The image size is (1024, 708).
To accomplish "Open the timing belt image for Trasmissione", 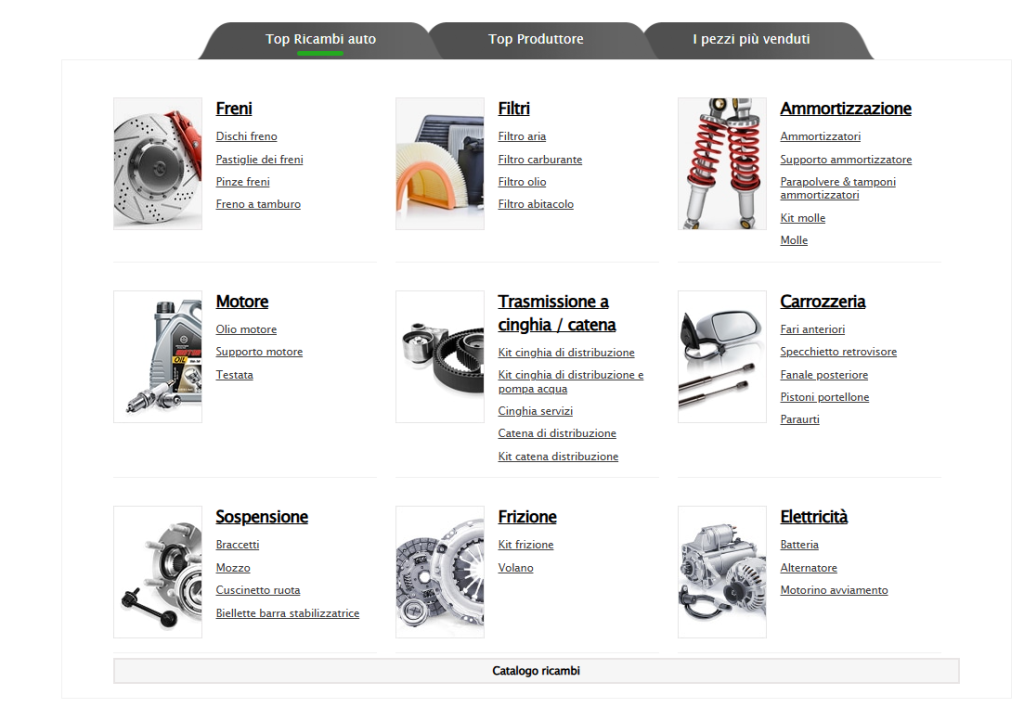I will click(x=440, y=357).
